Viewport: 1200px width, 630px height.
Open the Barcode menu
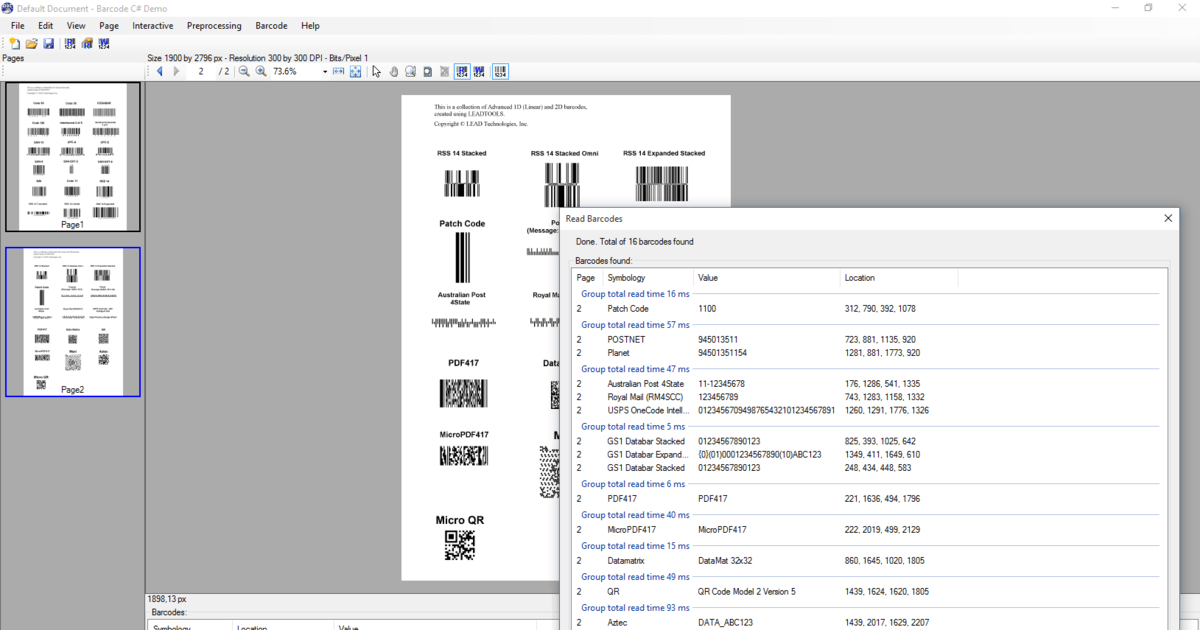coord(271,26)
